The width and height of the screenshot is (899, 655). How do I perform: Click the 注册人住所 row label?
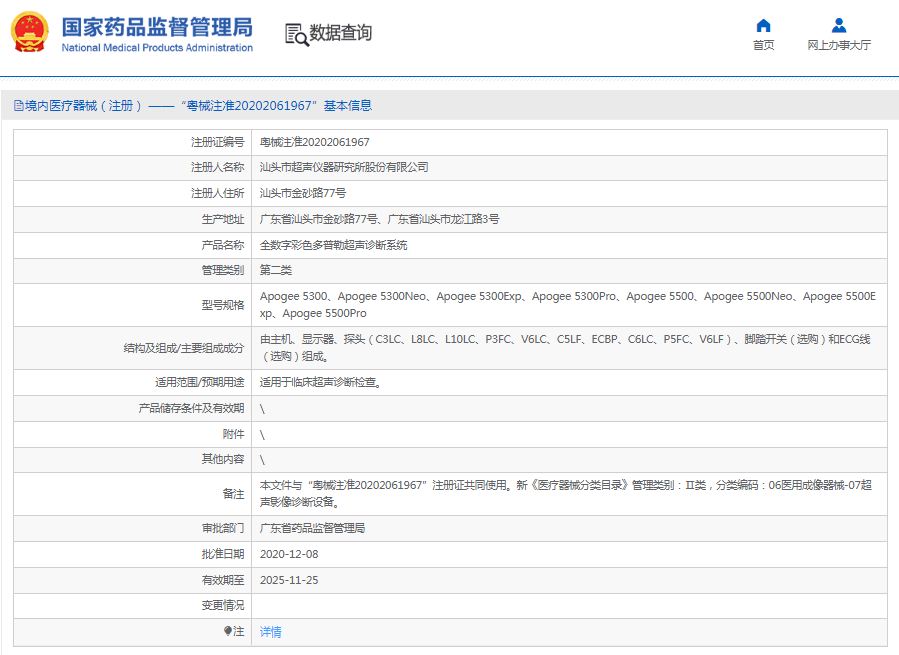[217, 193]
